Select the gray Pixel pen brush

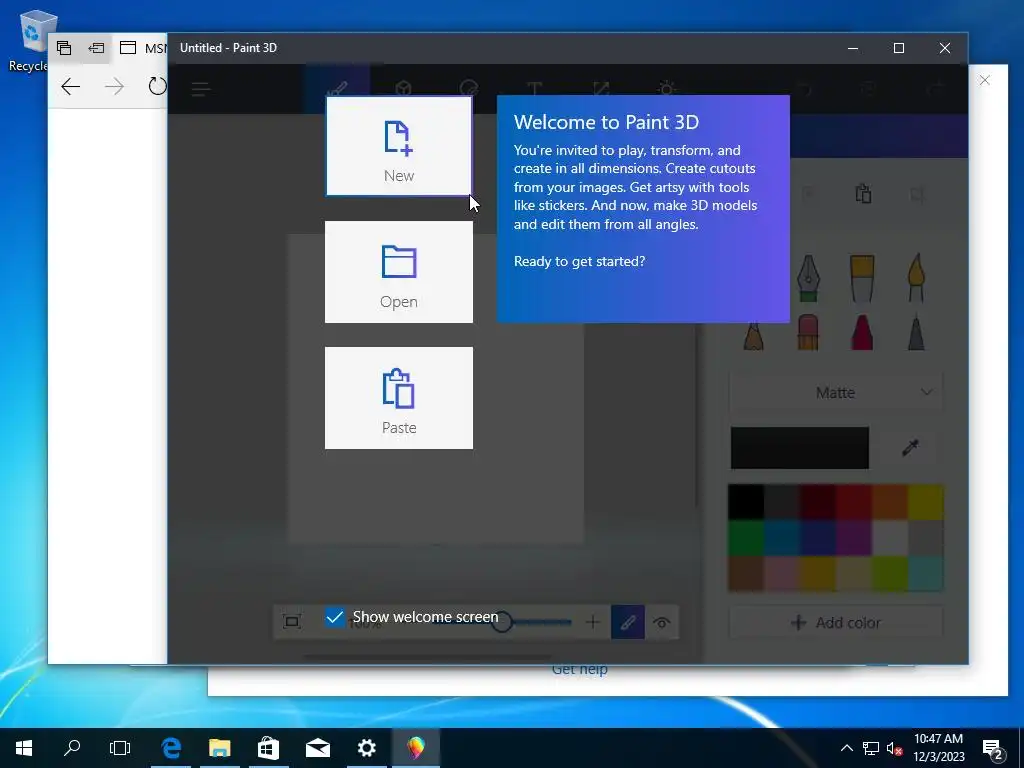pos(916,332)
